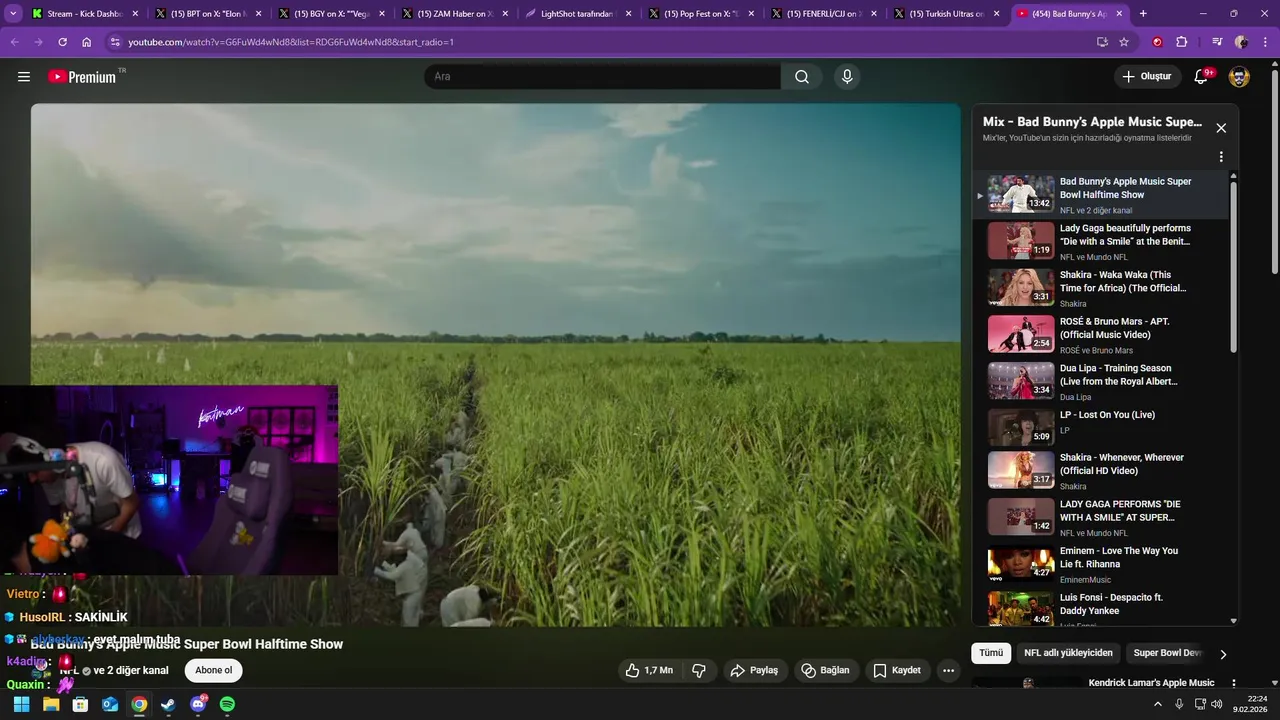The image size is (1280, 720).
Task: Click the playlist panel scrollbar thumb
Action: click(1233, 265)
